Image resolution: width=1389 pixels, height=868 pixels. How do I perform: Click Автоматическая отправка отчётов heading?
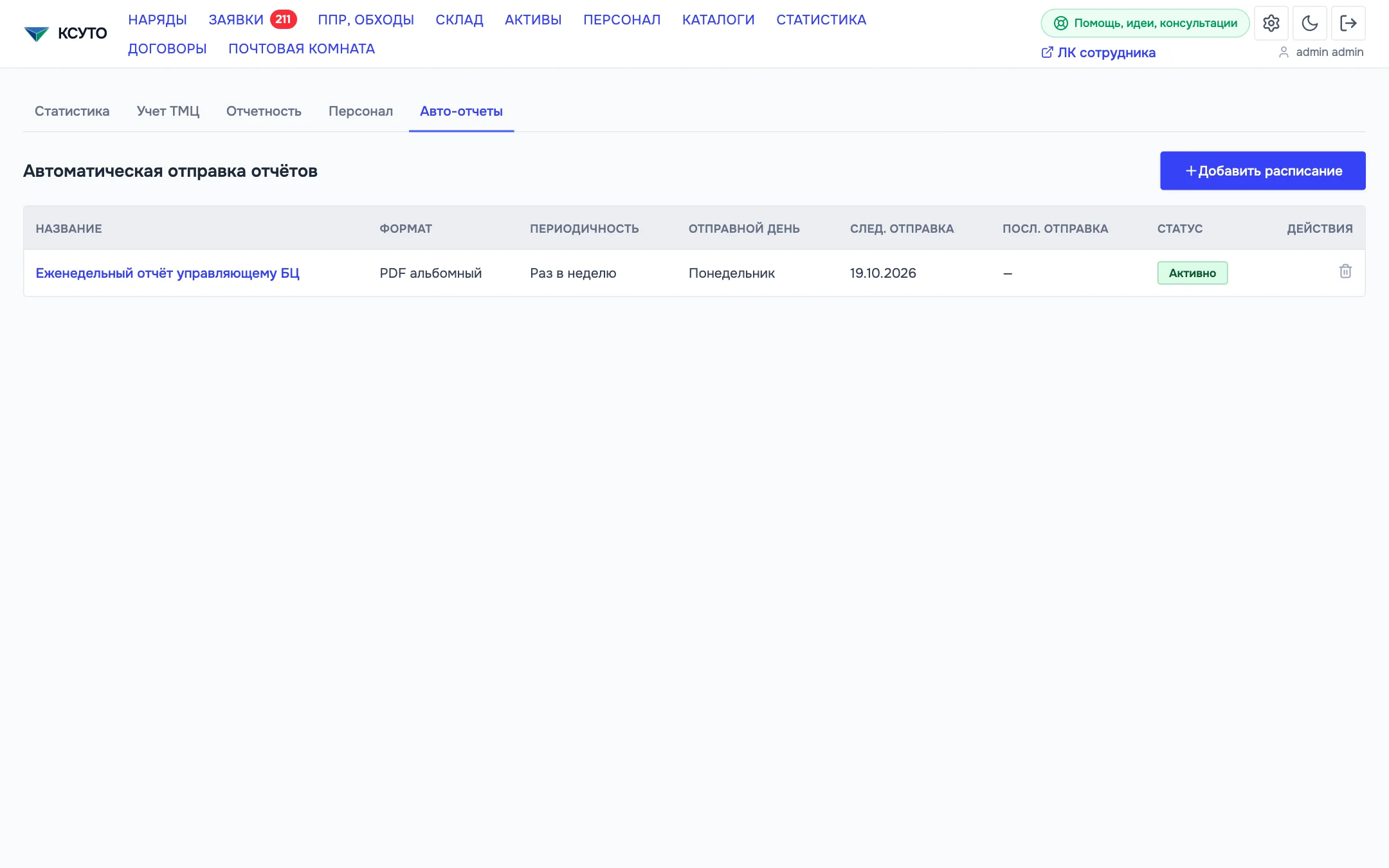170,171
